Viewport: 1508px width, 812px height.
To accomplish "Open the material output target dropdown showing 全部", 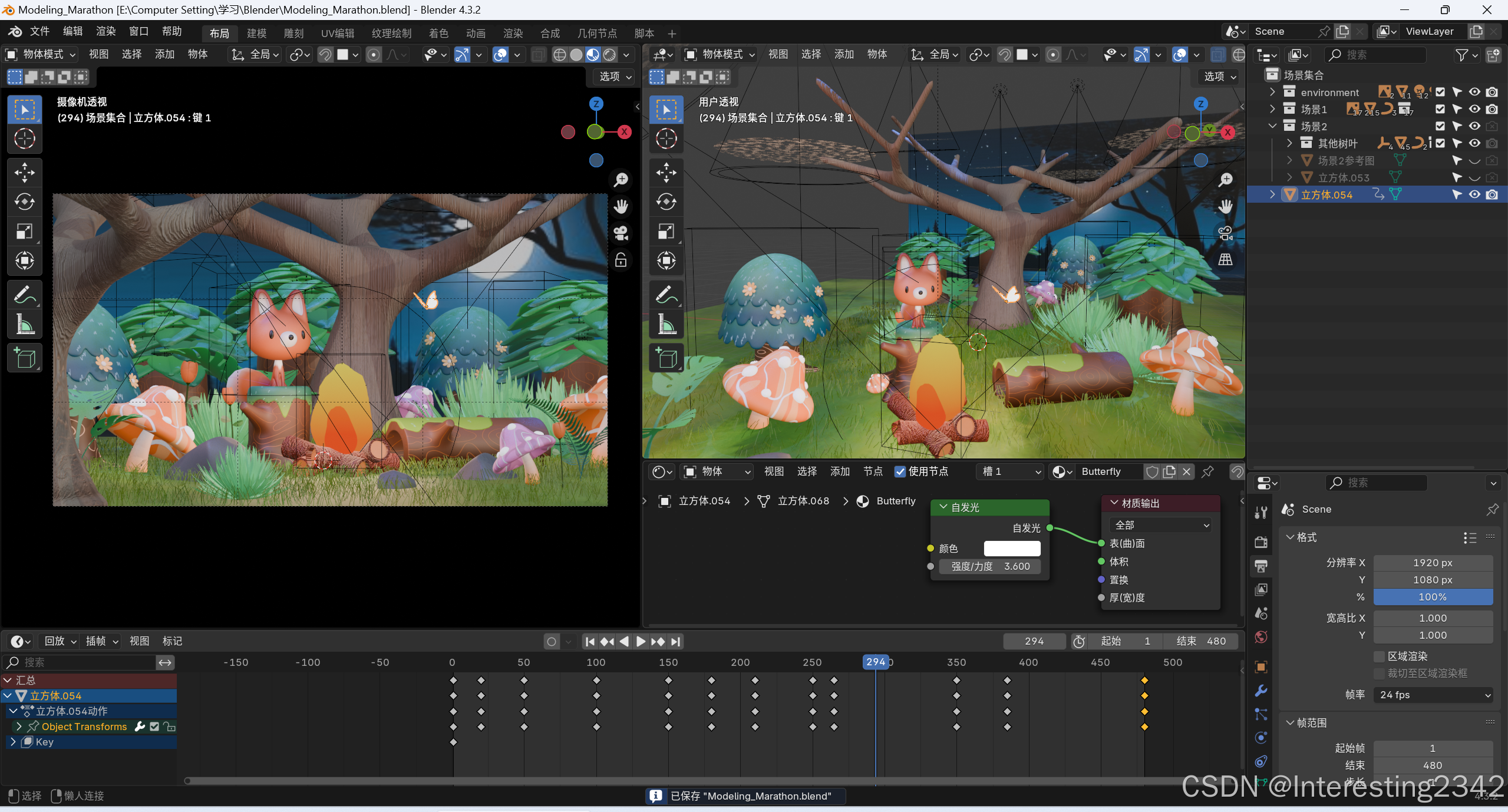I will (x=1160, y=525).
